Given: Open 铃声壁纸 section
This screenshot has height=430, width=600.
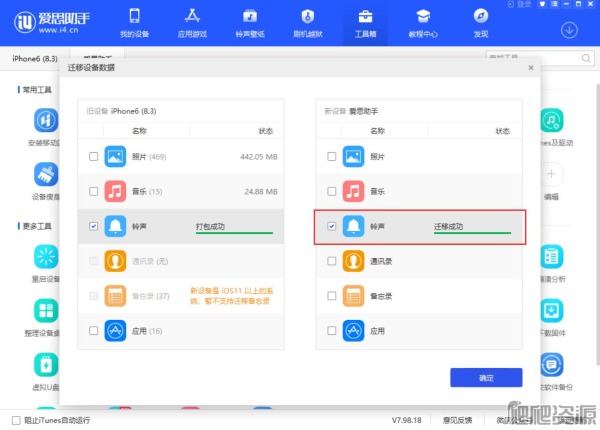Looking at the screenshot, I should 250,23.
